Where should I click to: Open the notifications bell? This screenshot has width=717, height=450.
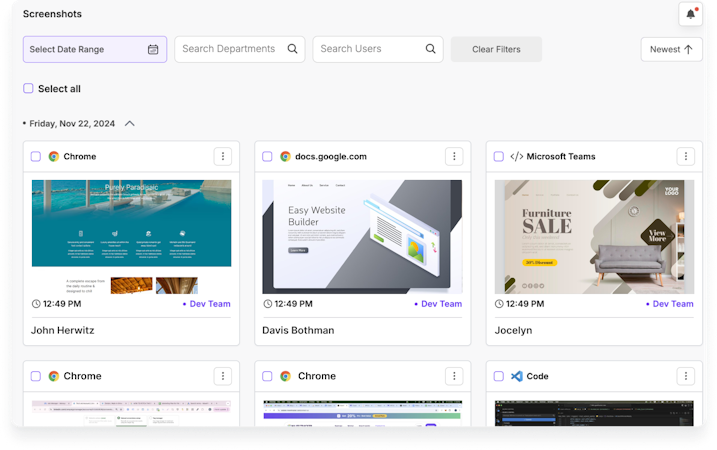(690, 14)
